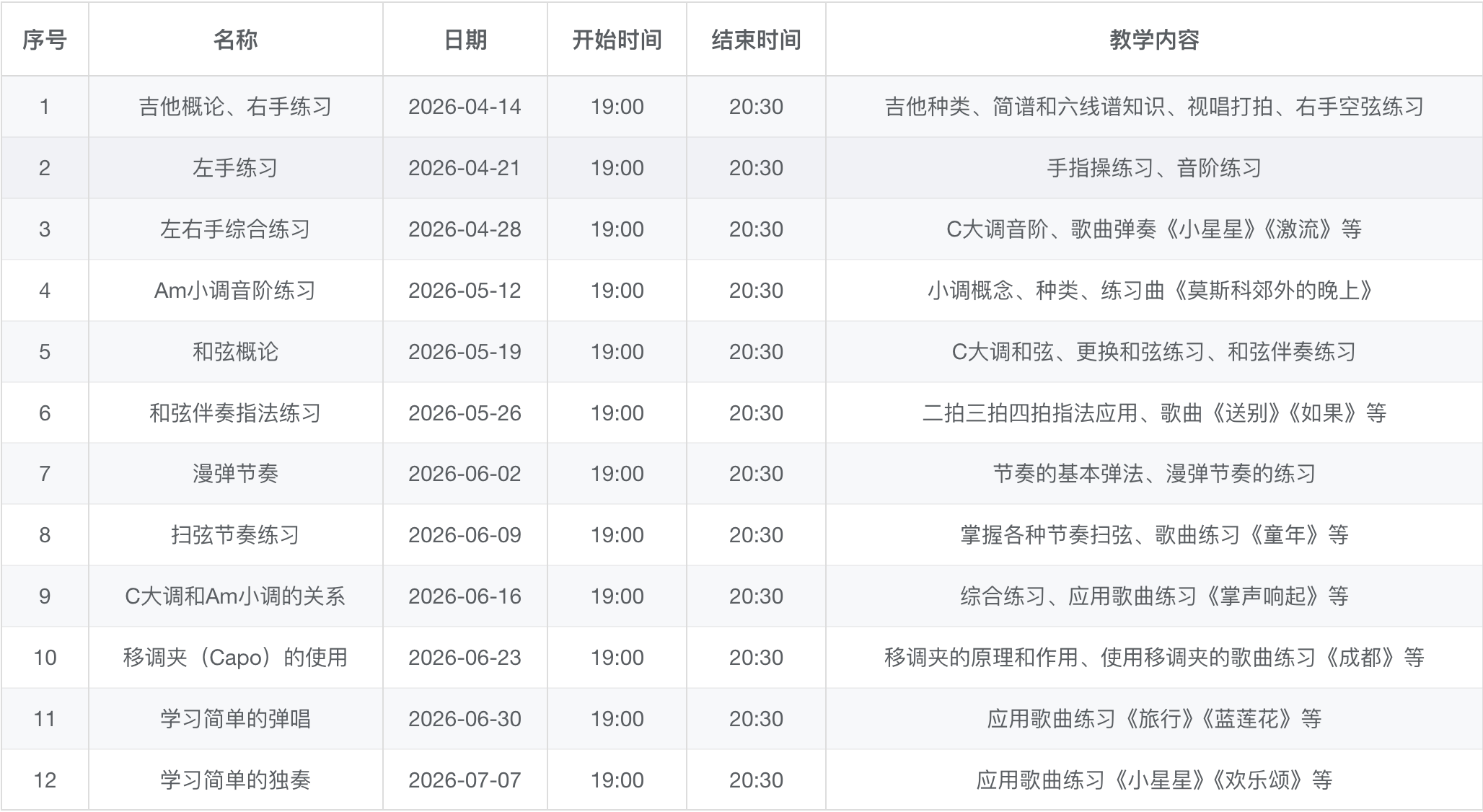Click content cell mentioning 《童年》
This screenshot has width=1483, height=812.
(x=1154, y=535)
